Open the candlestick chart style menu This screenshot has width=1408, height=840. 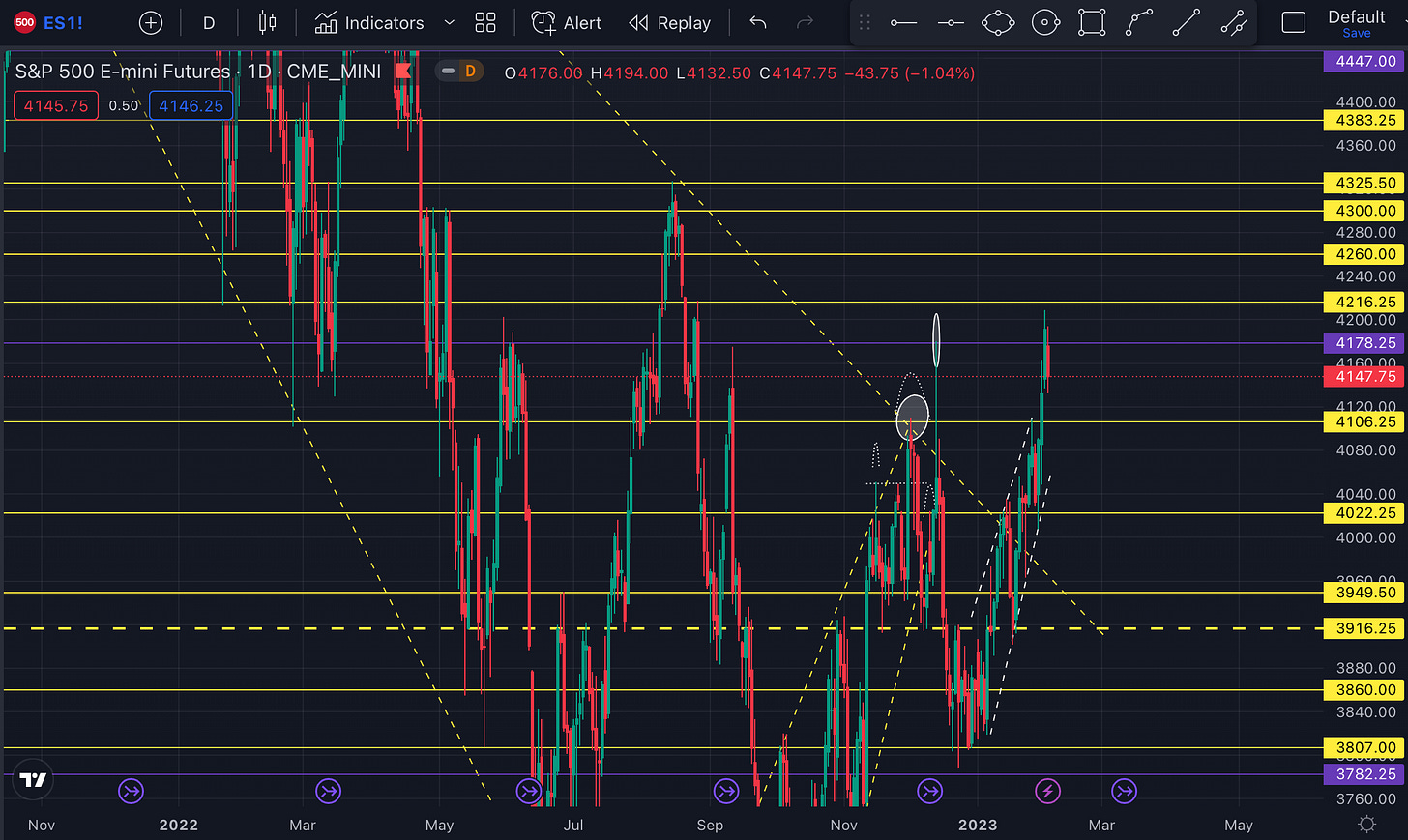pos(268,22)
